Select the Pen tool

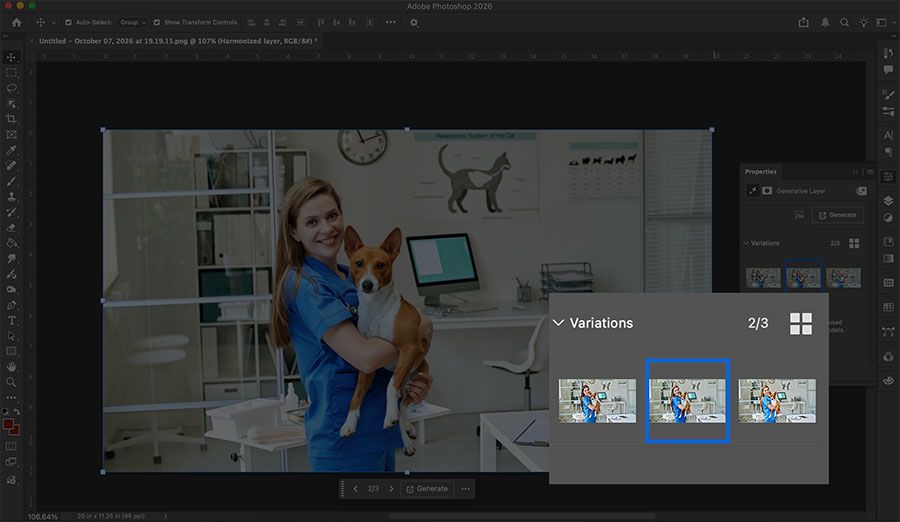click(11, 305)
